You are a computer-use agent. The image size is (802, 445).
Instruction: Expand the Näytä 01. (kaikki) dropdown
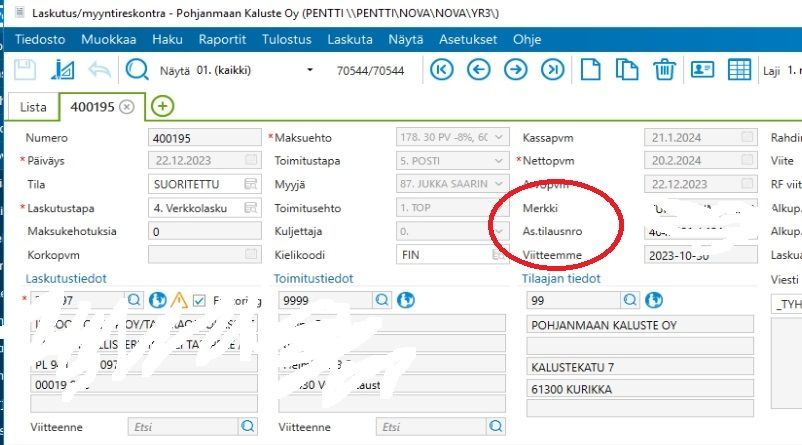point(310,70)
